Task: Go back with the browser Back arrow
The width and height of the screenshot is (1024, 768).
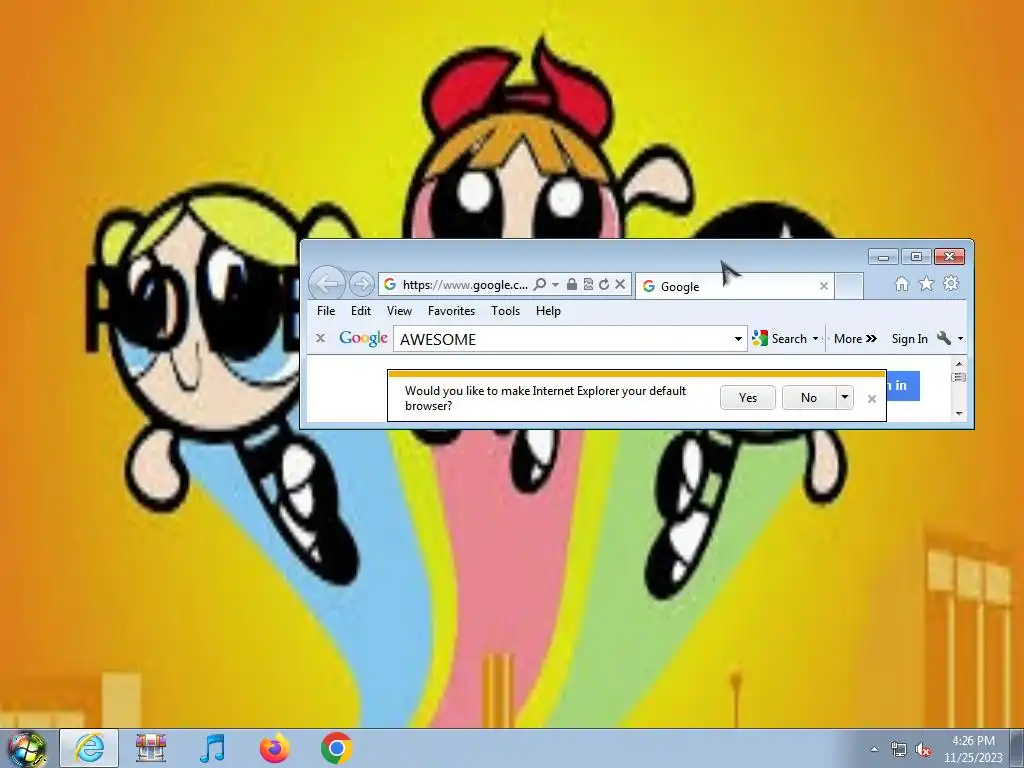Action: pyautogui.click(x=327, y=283)
